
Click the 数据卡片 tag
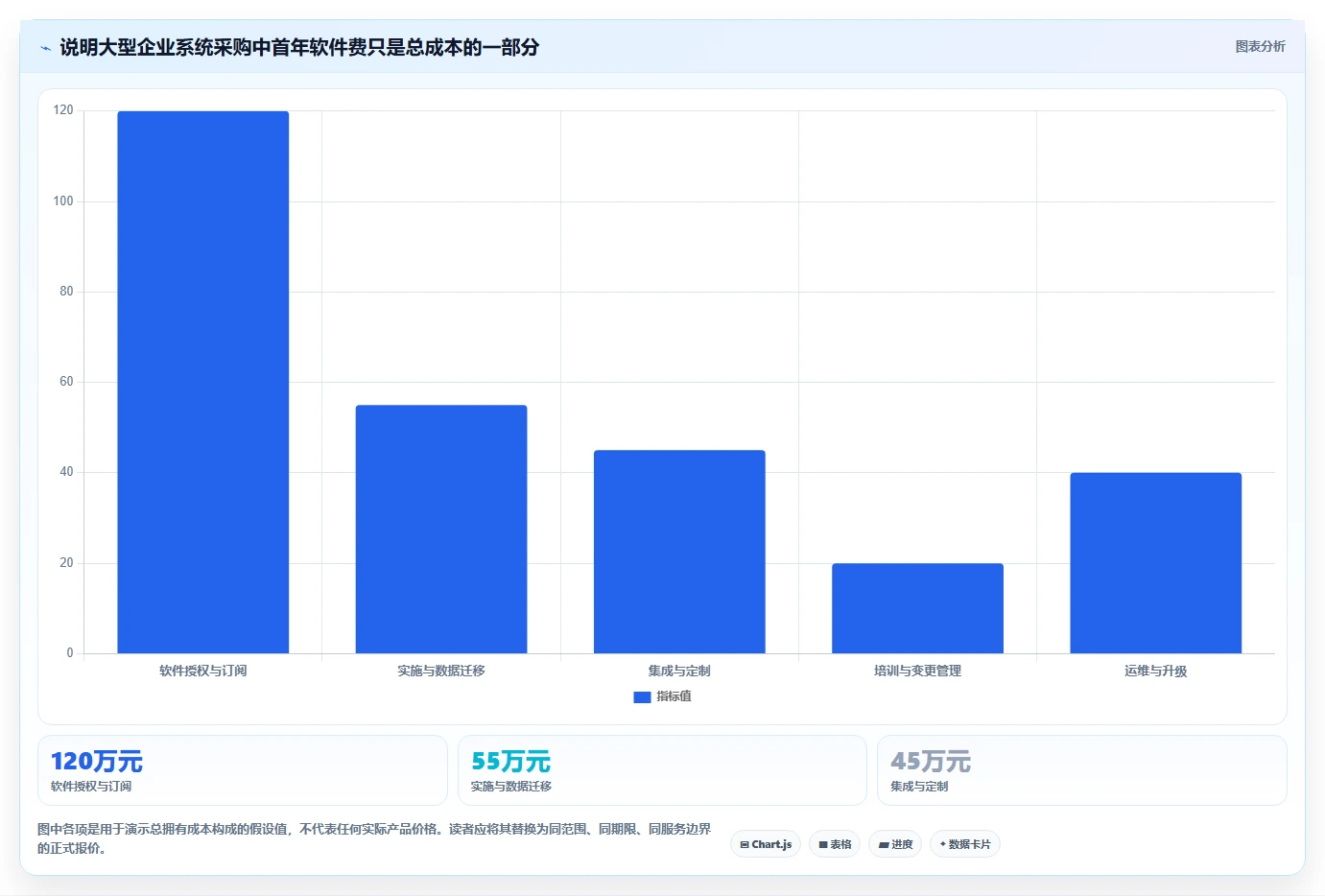(x=965, y=844)
